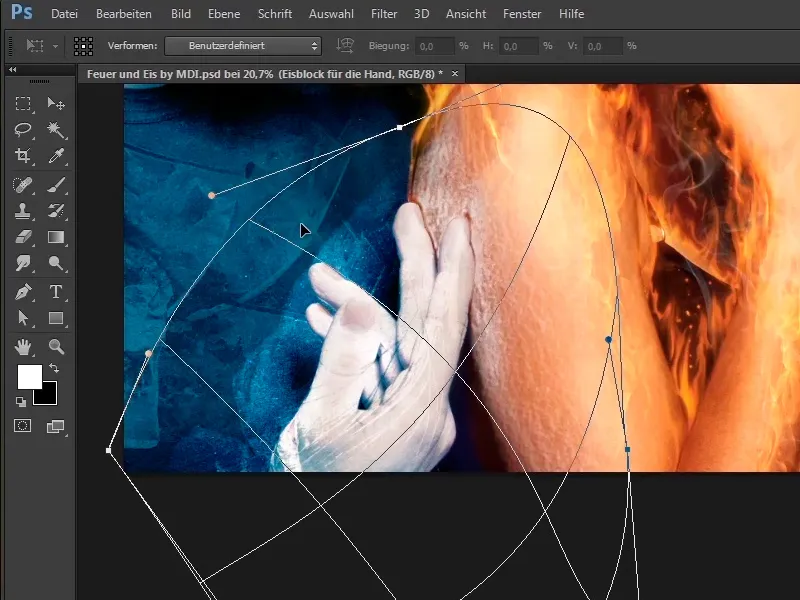
Task: Select the Smudge tool
Action: (x=23, y=263)
